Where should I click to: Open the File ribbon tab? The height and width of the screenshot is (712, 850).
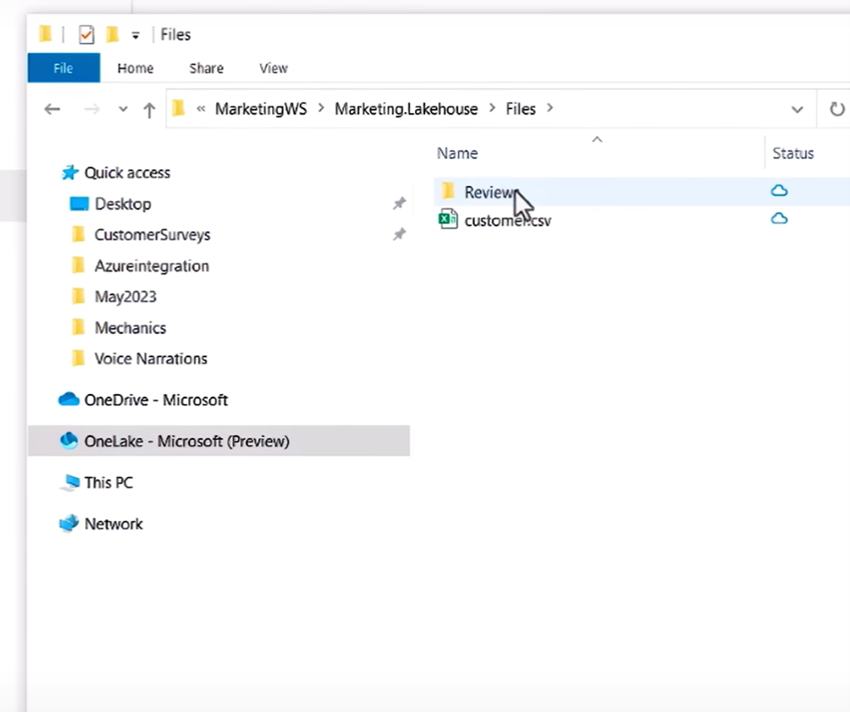click(x=63, y=68)
